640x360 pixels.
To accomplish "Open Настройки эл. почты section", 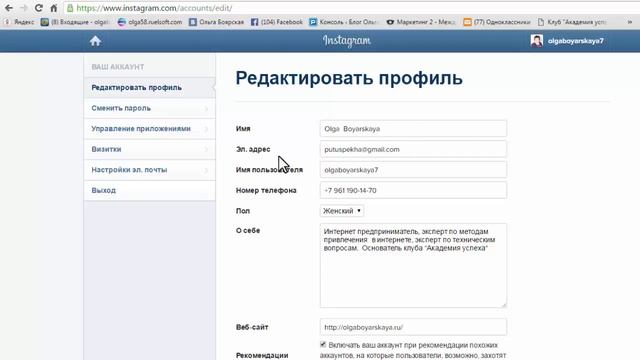I will 149,170.
